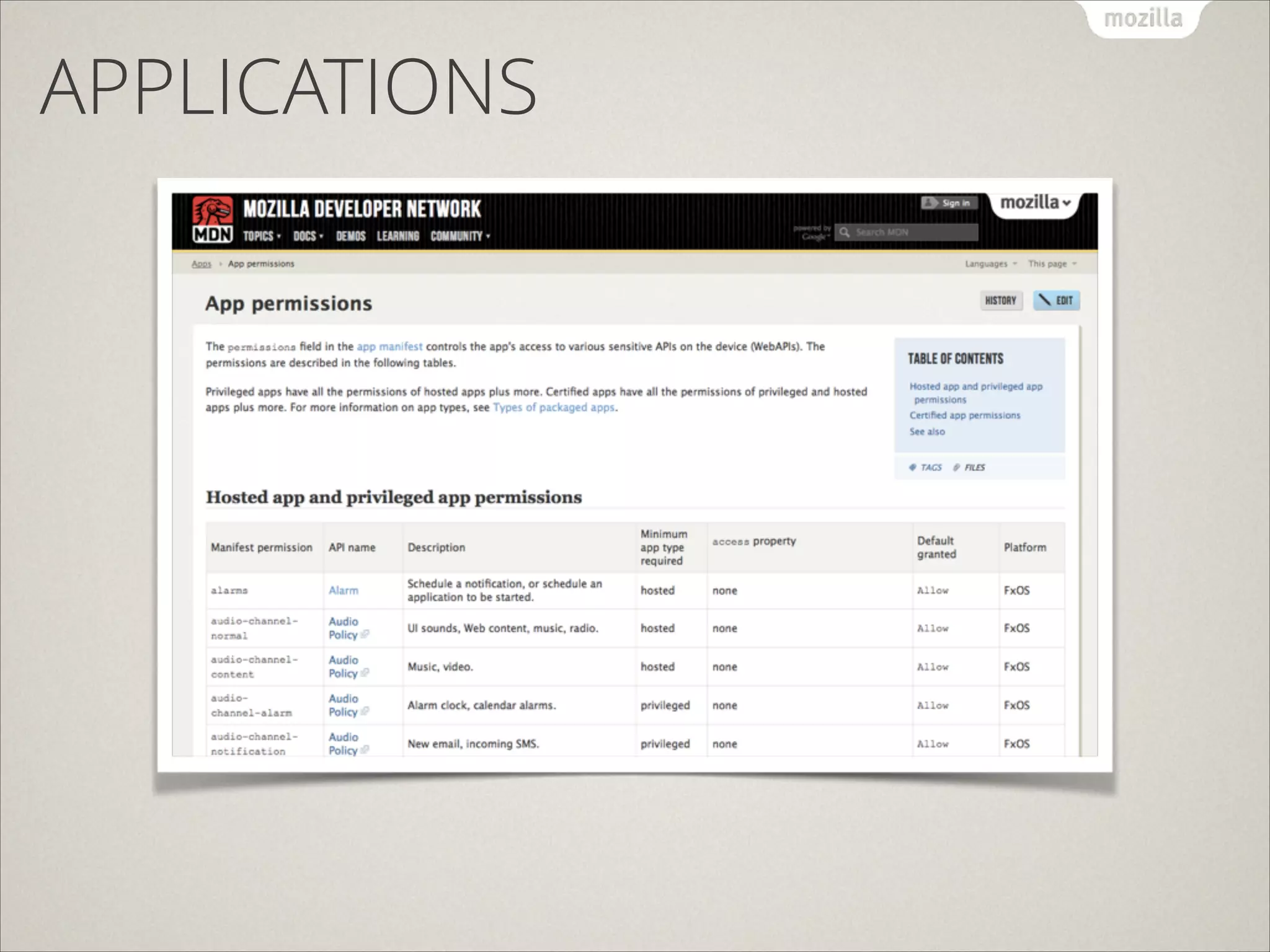1270x952 pixels.
Task: Open the This page dropdown
Action: [1052, 264]
